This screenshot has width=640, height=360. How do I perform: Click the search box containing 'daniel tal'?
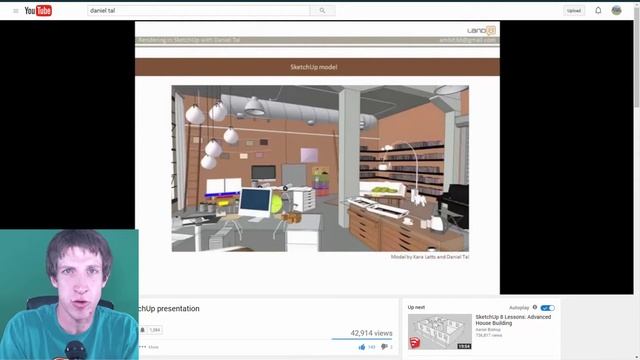click(198, 11)
